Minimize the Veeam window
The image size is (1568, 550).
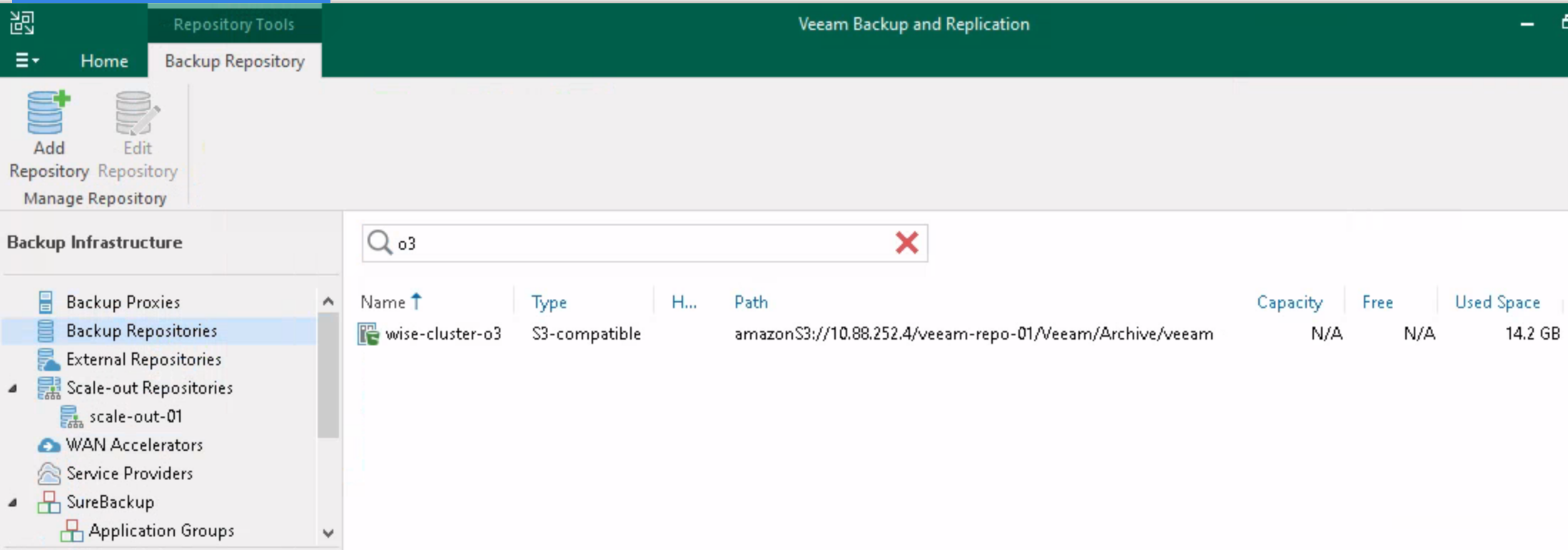pyautogui.click(x=1527, y=24)
